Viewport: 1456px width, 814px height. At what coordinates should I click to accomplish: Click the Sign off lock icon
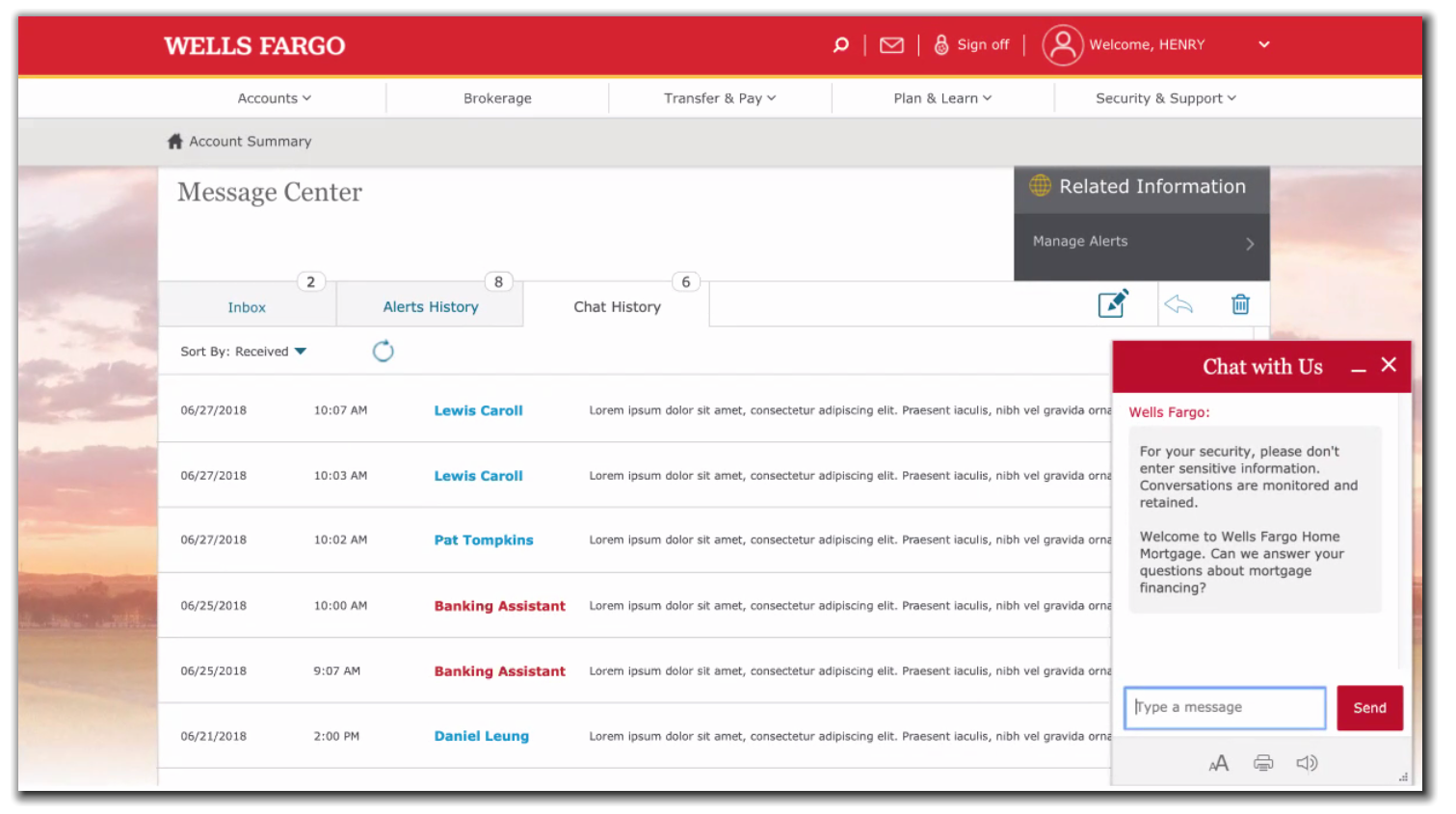[940, 44]
